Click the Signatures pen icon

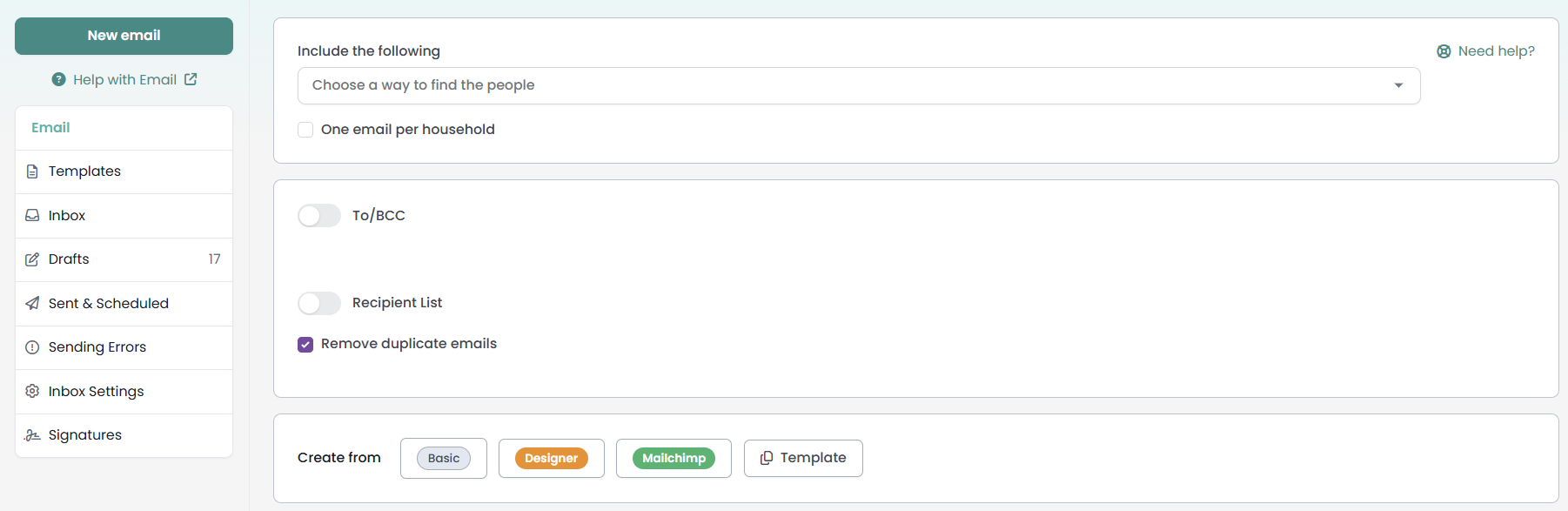[x=32, y=435]
